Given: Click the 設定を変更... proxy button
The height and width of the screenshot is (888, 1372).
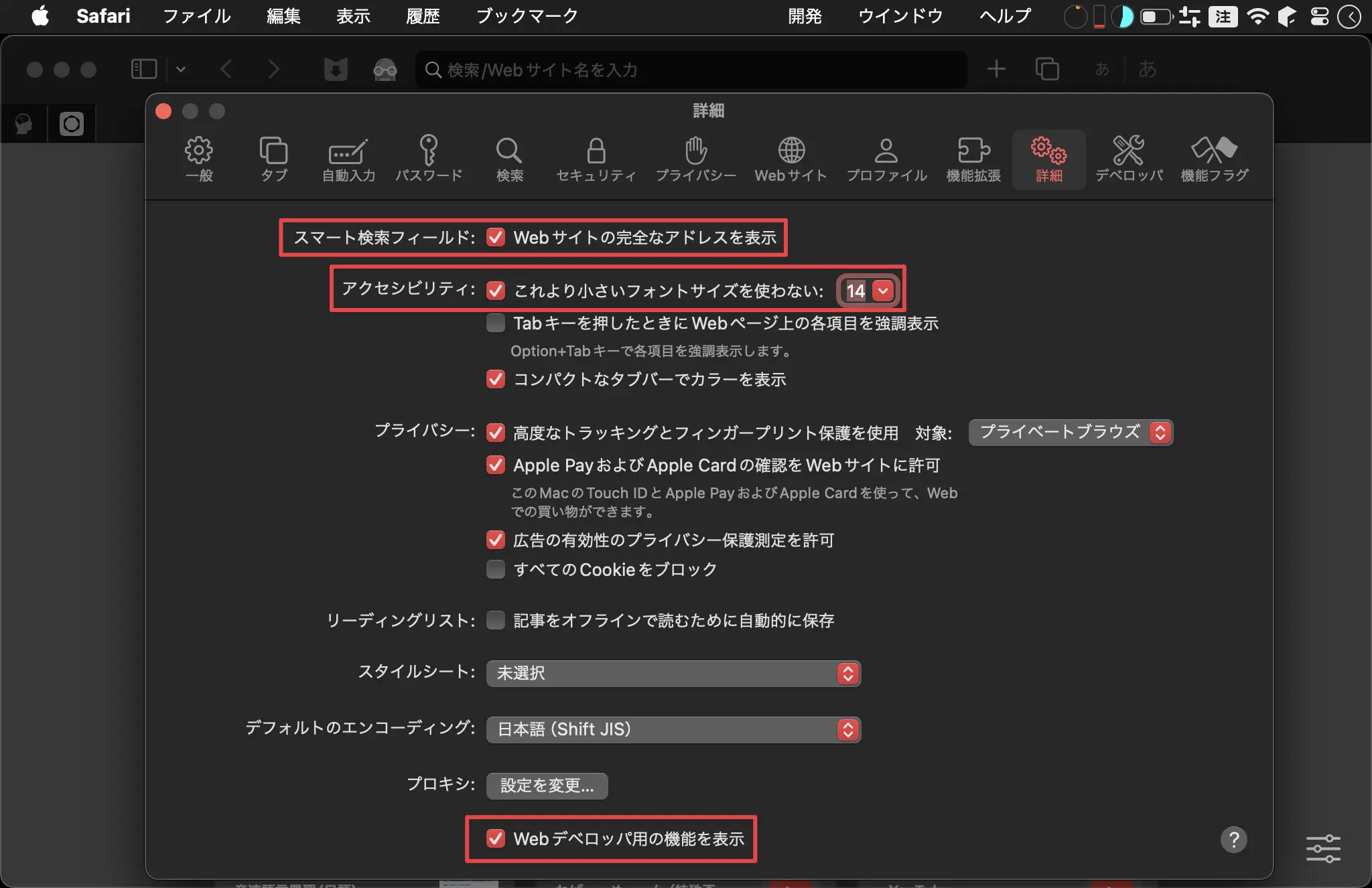Looking at the screenshot, I should tap(547, 786).
